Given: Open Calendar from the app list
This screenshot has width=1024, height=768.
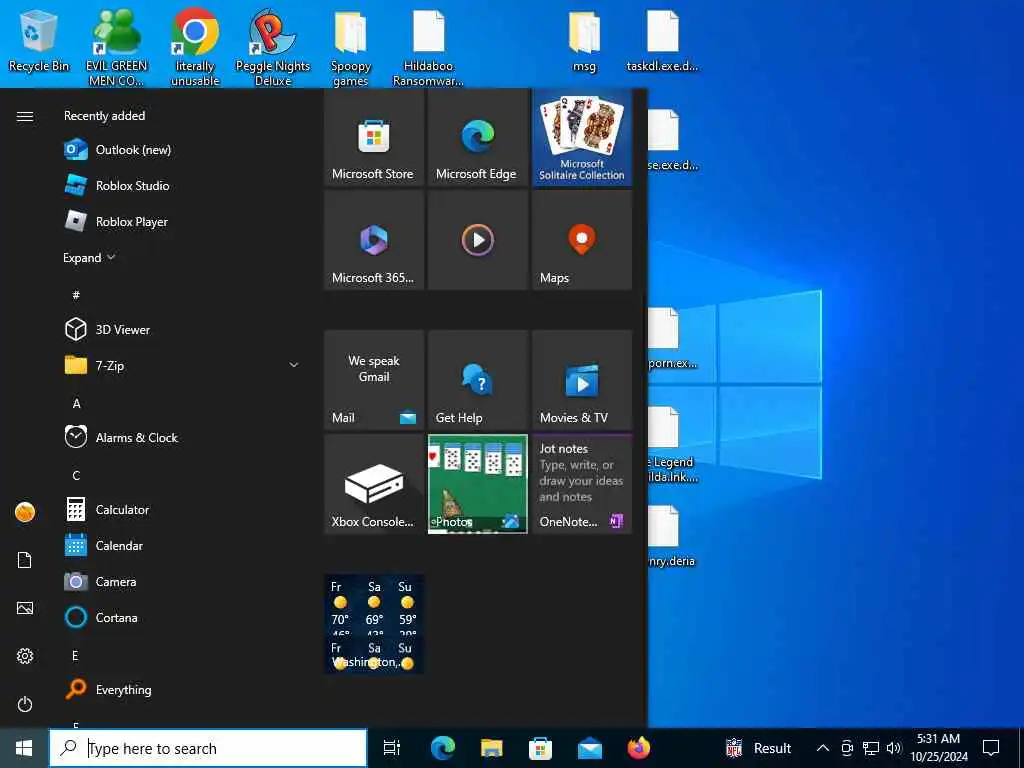Looking at the screenshot, I should pos(183,546).
